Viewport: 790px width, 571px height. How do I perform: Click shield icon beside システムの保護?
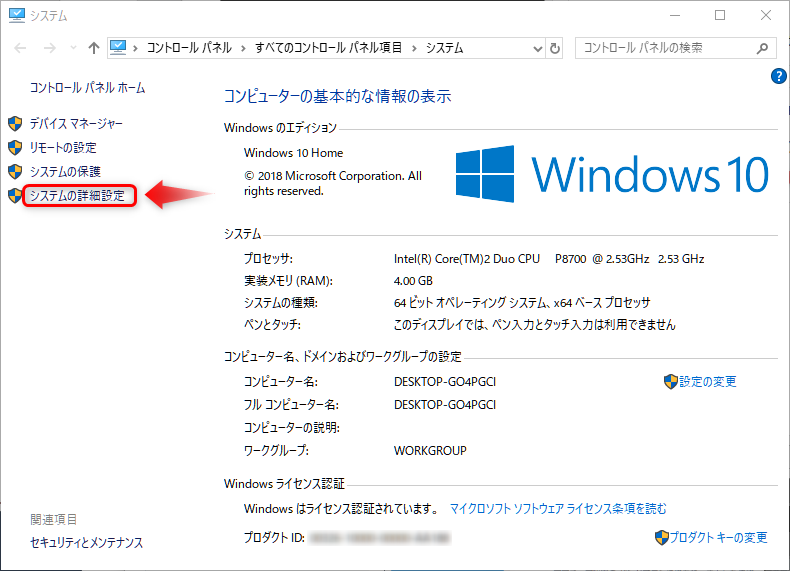[x=15, y=171]
